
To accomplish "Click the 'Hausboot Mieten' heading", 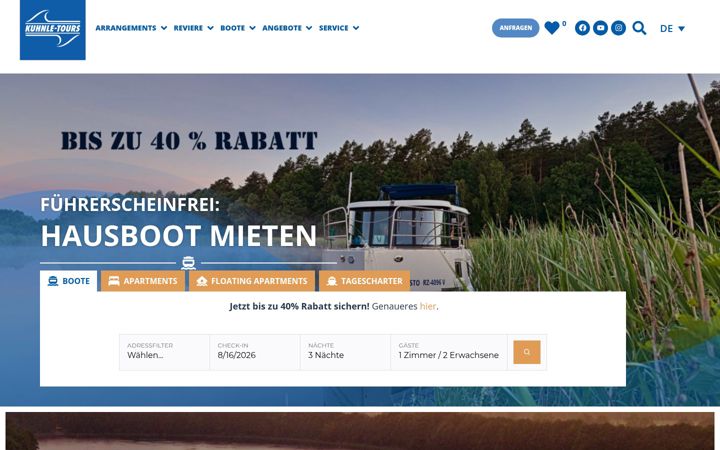I will point(179,236).
